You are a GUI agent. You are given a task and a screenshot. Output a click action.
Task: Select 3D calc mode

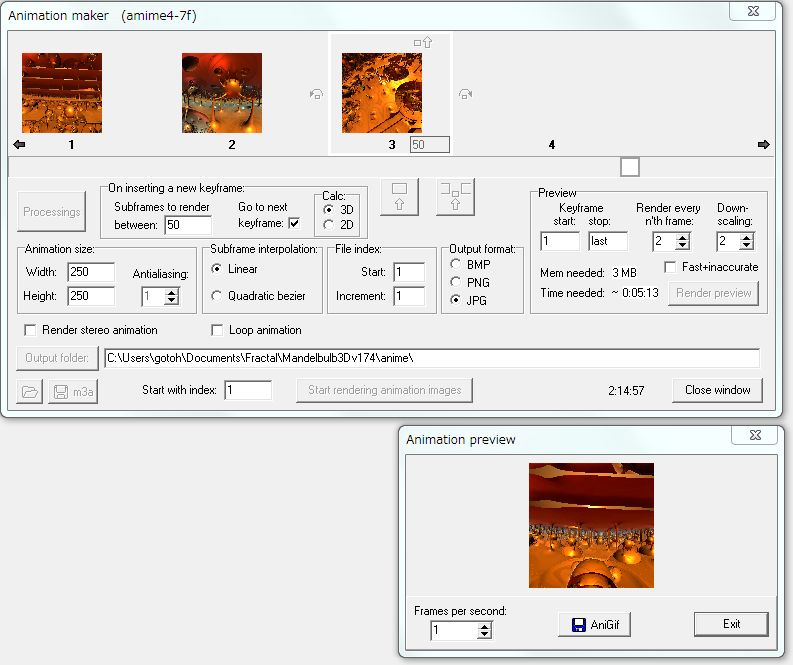click(x=328, y=209)
